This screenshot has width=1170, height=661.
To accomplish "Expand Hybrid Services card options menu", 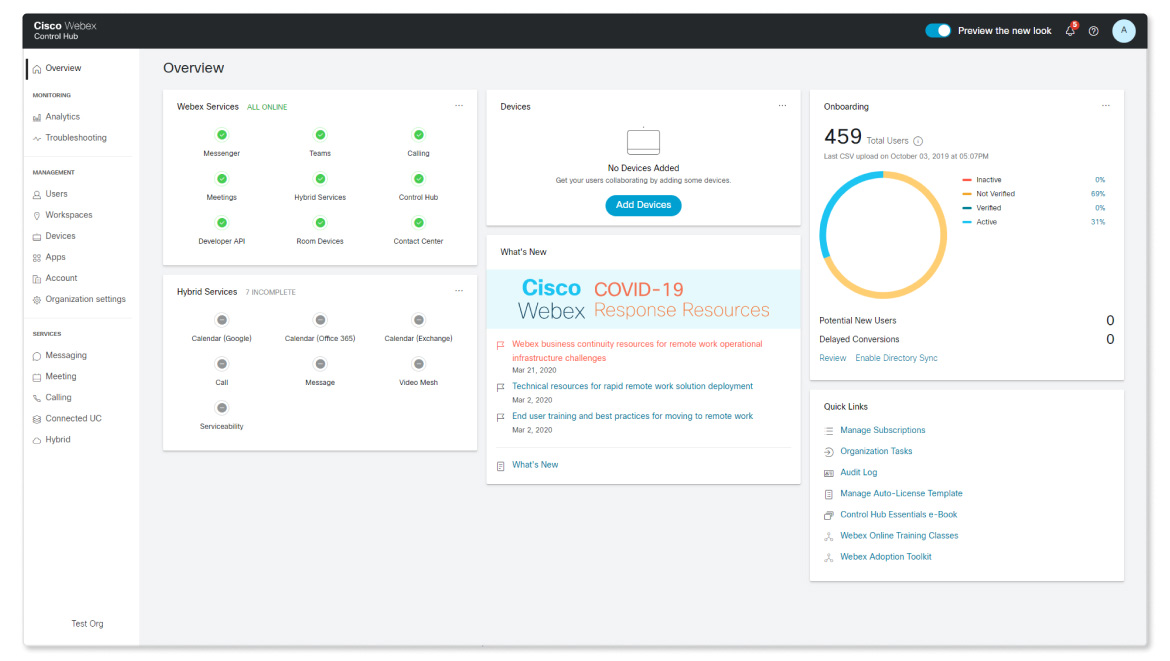I will (459, 291).
